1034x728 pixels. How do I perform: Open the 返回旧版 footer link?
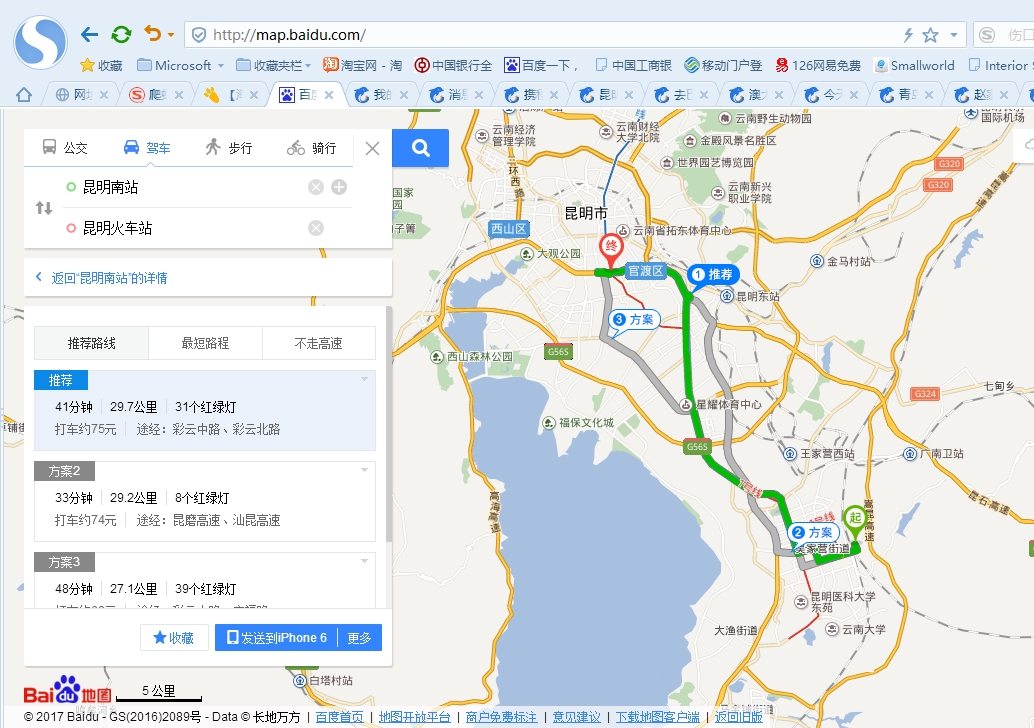739,717
